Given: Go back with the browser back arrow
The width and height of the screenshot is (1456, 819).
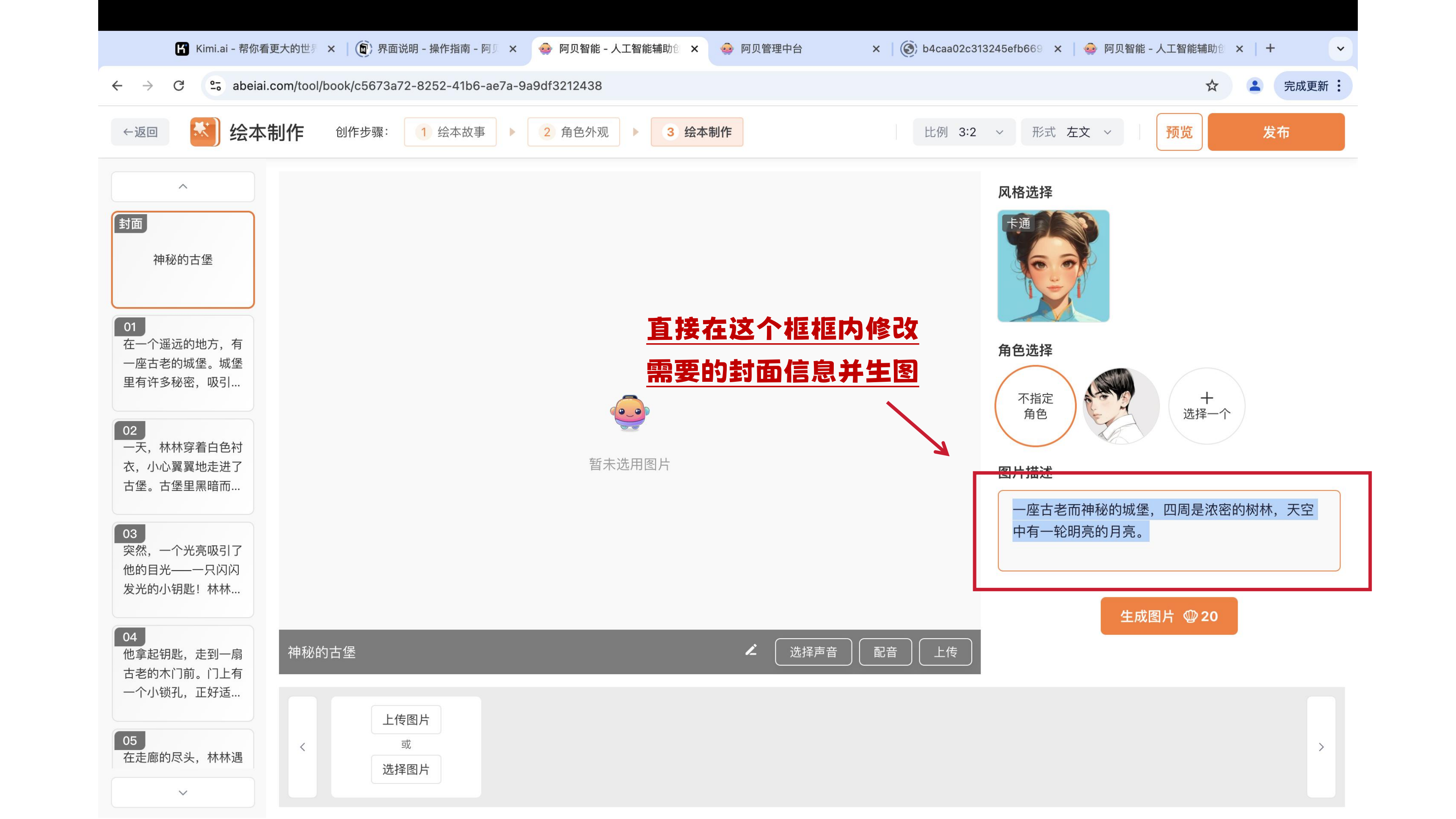Looking at the screenshot, I should 117,86.
